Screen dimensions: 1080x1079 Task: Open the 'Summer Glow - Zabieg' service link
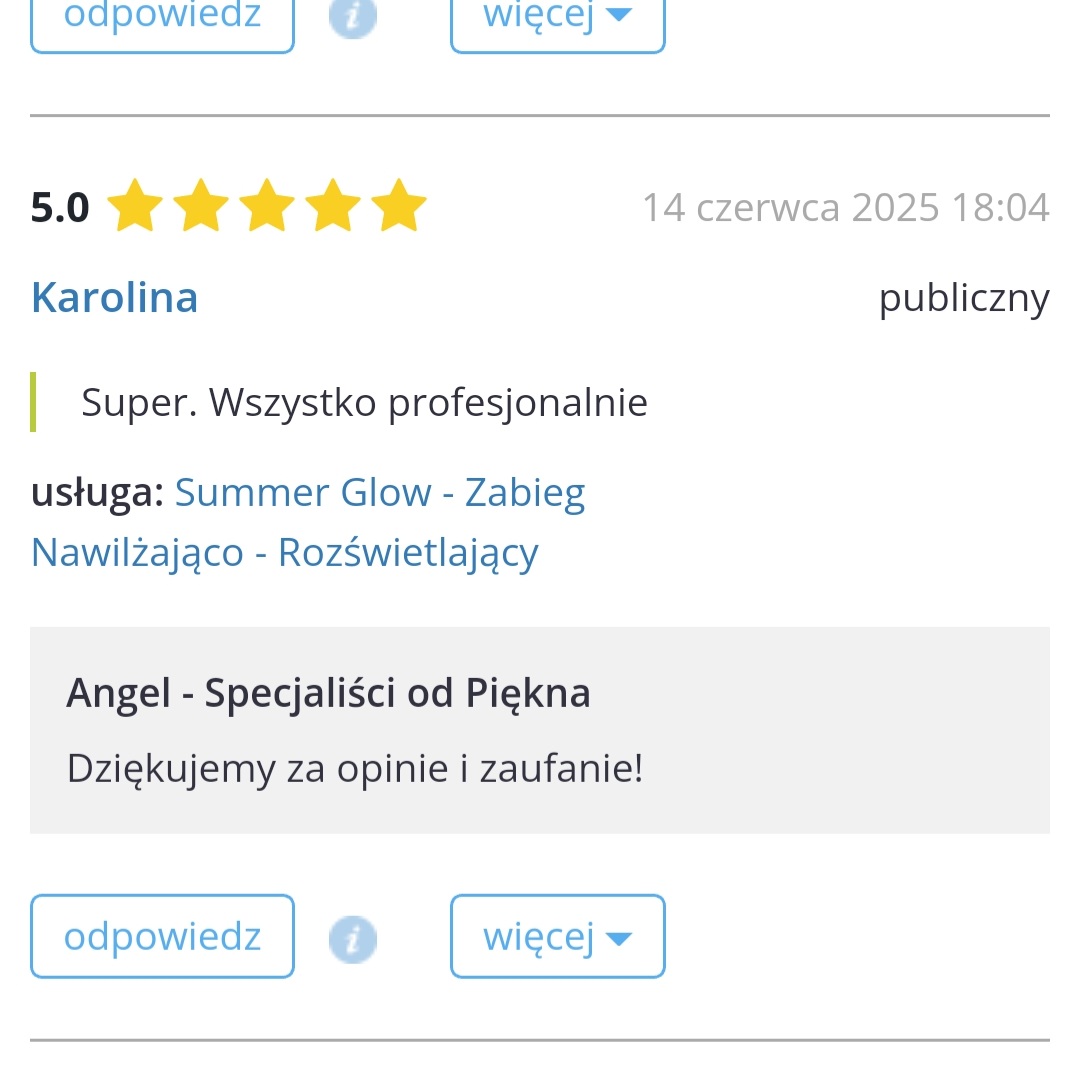[x=380, y=492]
